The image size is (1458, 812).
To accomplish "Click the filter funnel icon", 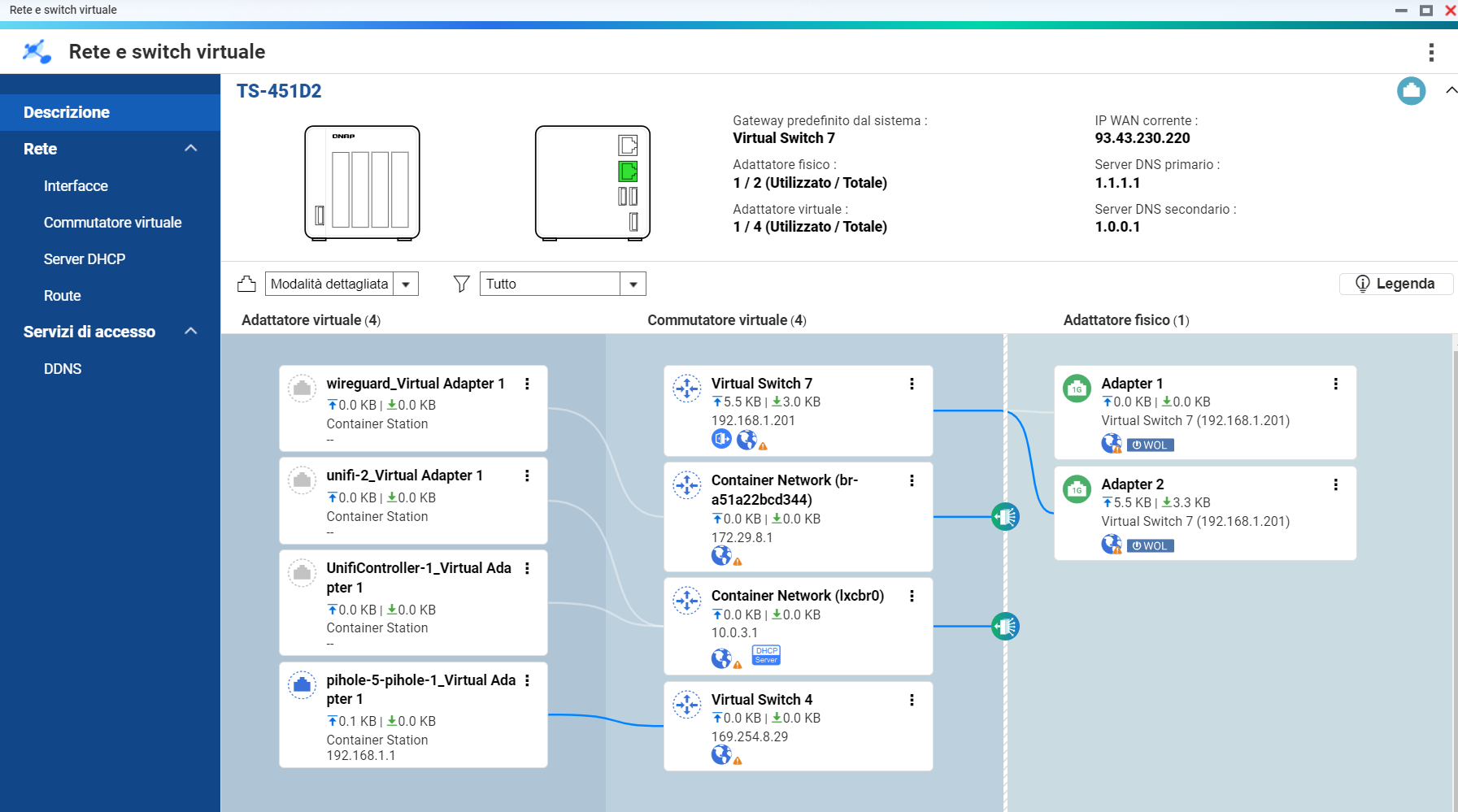I will (461, 284).
